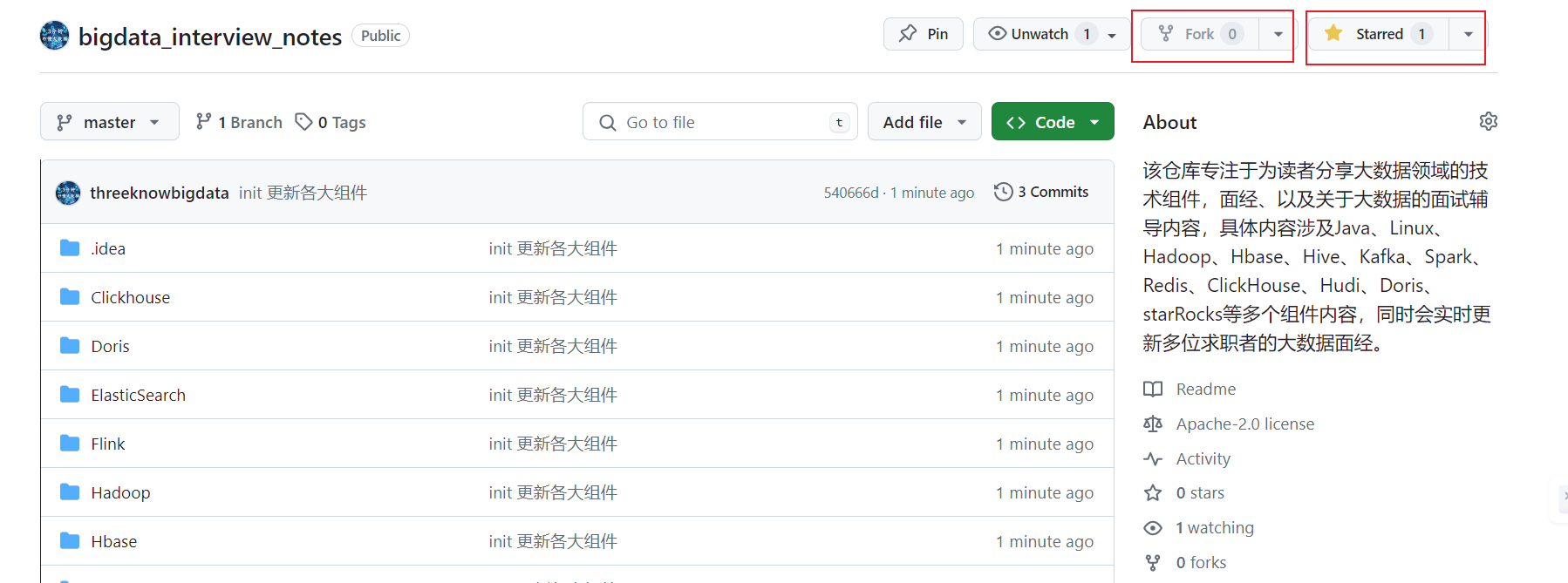This screenshot has height=583, width=1568.
Task: Open the Unwatch notification options dropdown arrow
Action: click(x=1112, y=35)
